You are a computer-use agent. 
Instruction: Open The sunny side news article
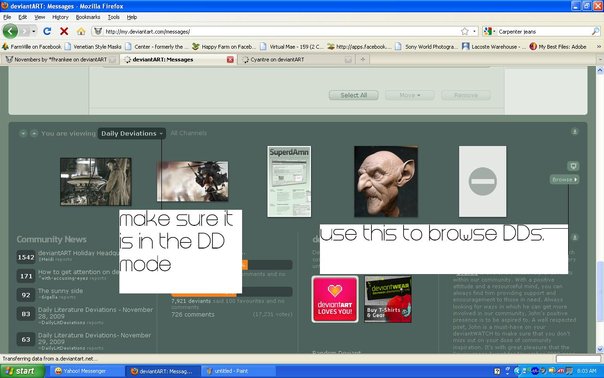point(60,291)
